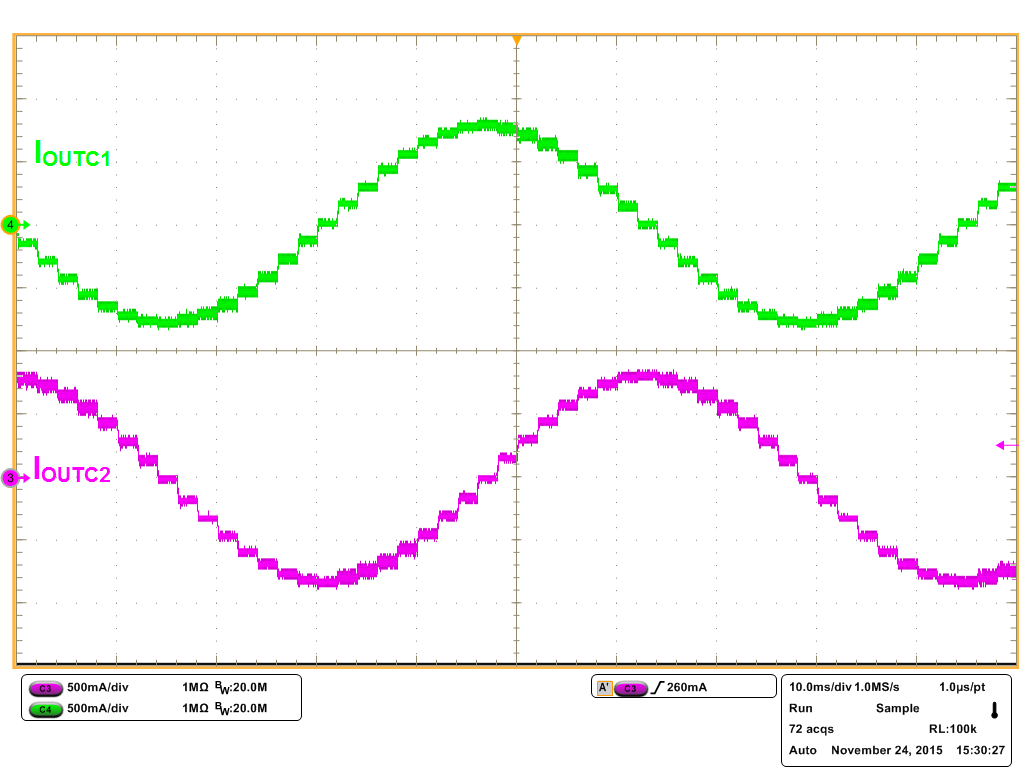
Task: Toggle the Auto trigger mode label
Action: 802,750
